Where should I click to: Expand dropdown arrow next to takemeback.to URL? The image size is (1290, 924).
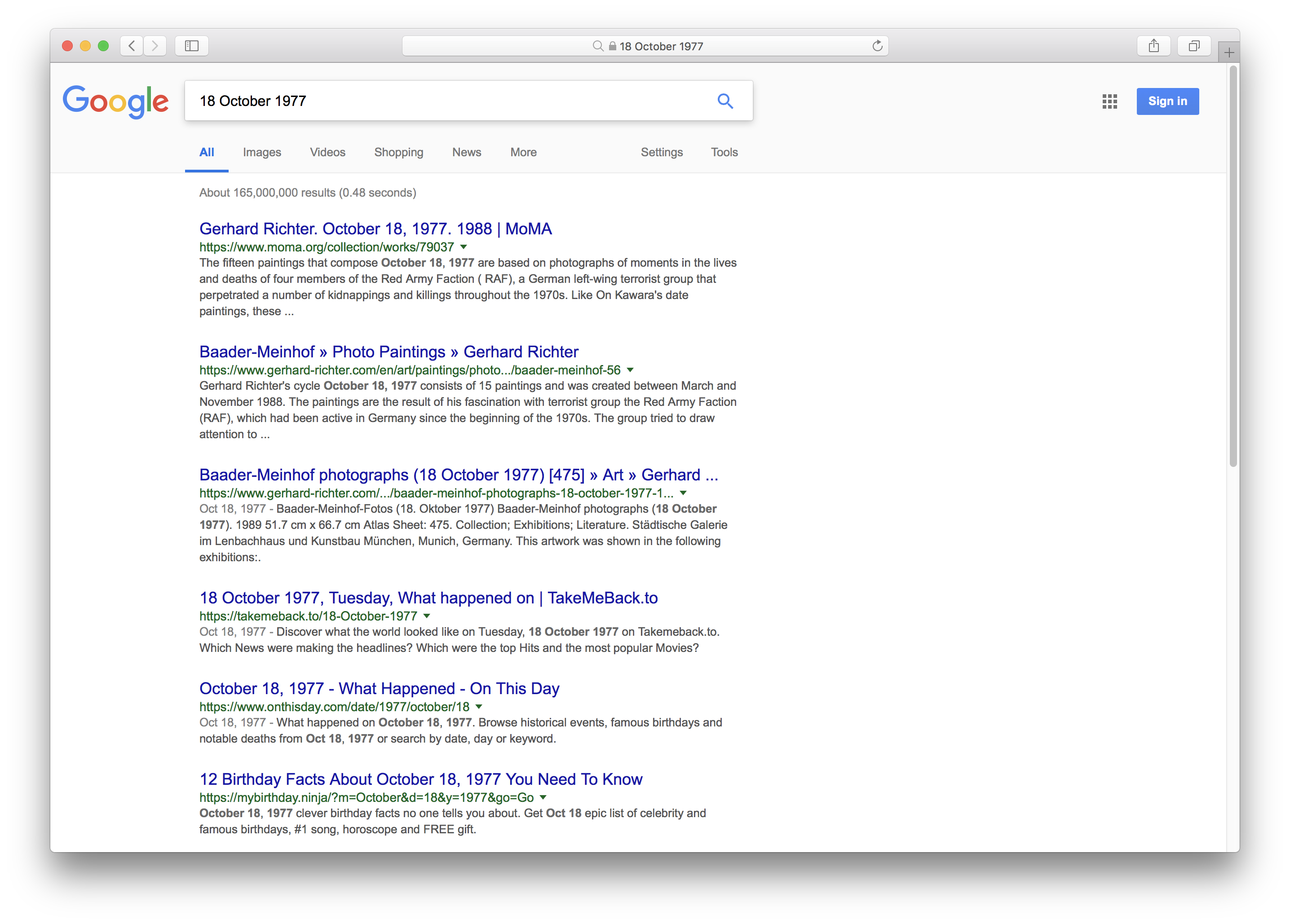point(427,616)
